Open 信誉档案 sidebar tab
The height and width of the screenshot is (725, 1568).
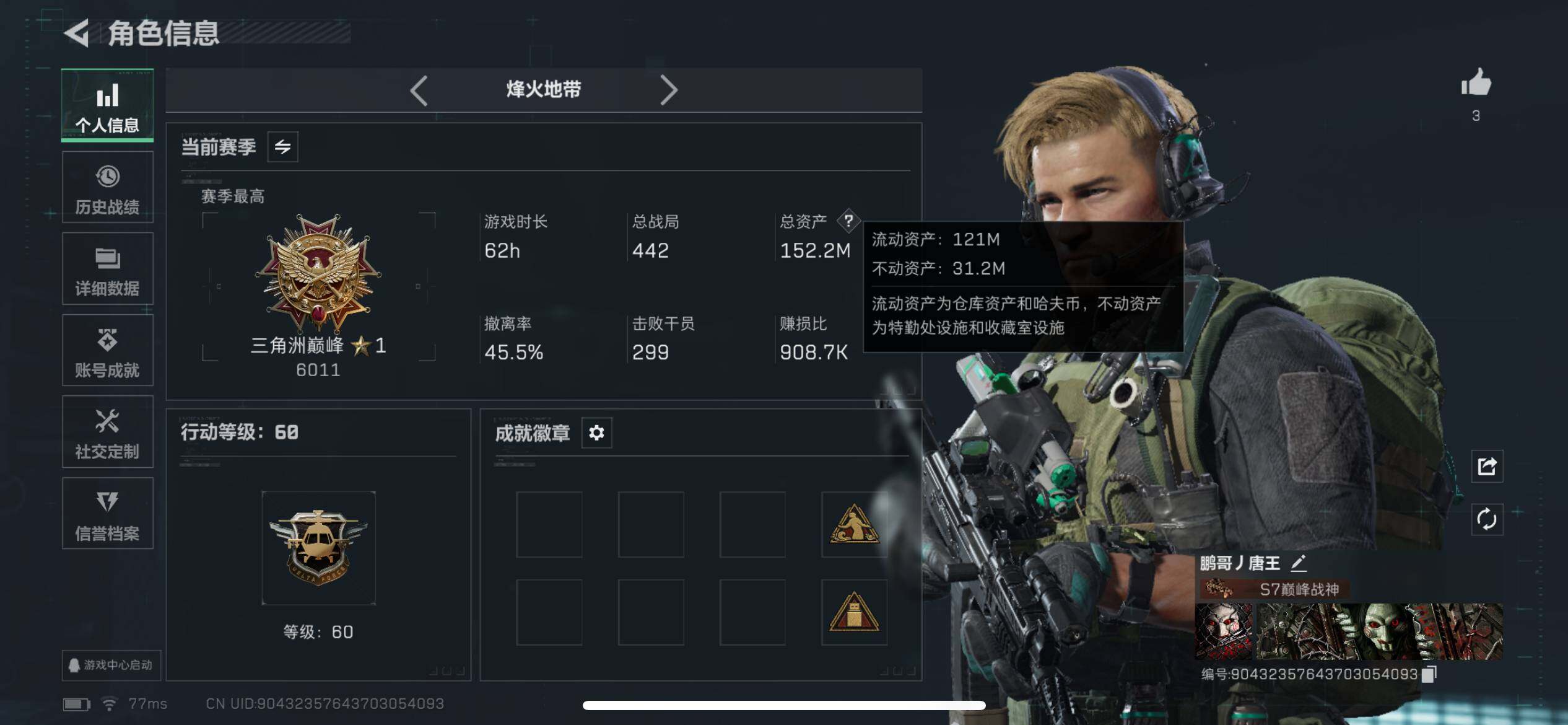108,514
